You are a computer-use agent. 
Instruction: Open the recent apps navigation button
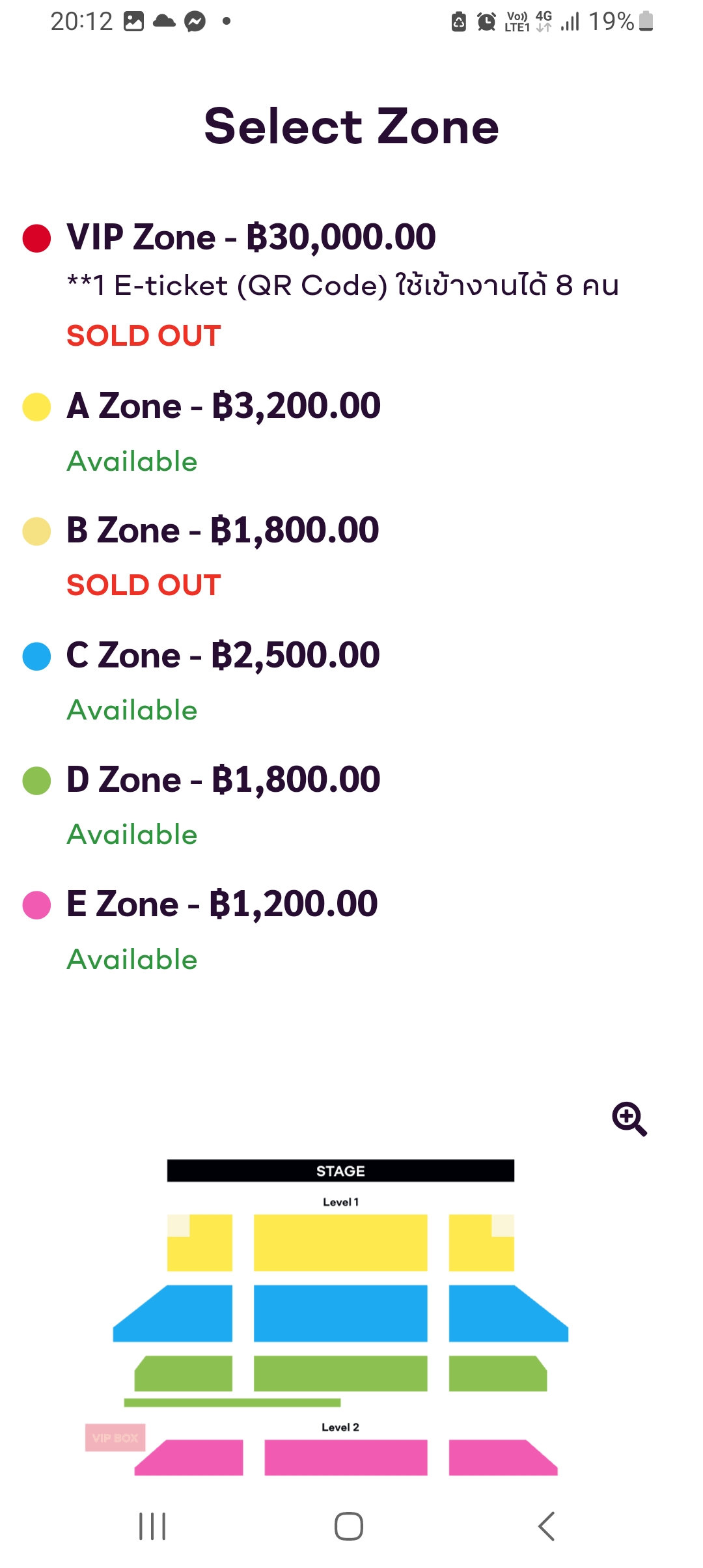tap(152, 1526)
